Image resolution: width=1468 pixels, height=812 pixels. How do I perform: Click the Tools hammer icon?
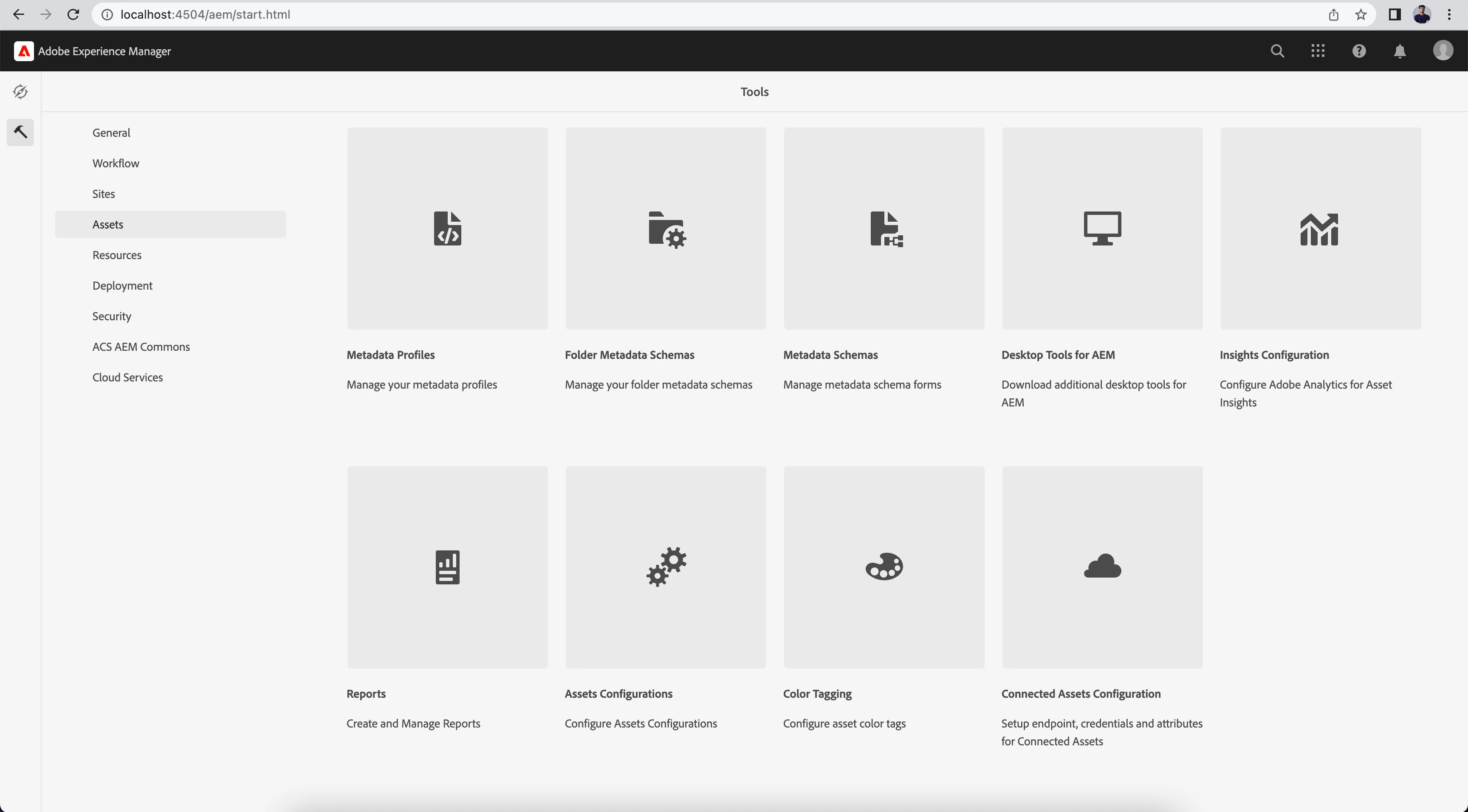coord(20,132)
